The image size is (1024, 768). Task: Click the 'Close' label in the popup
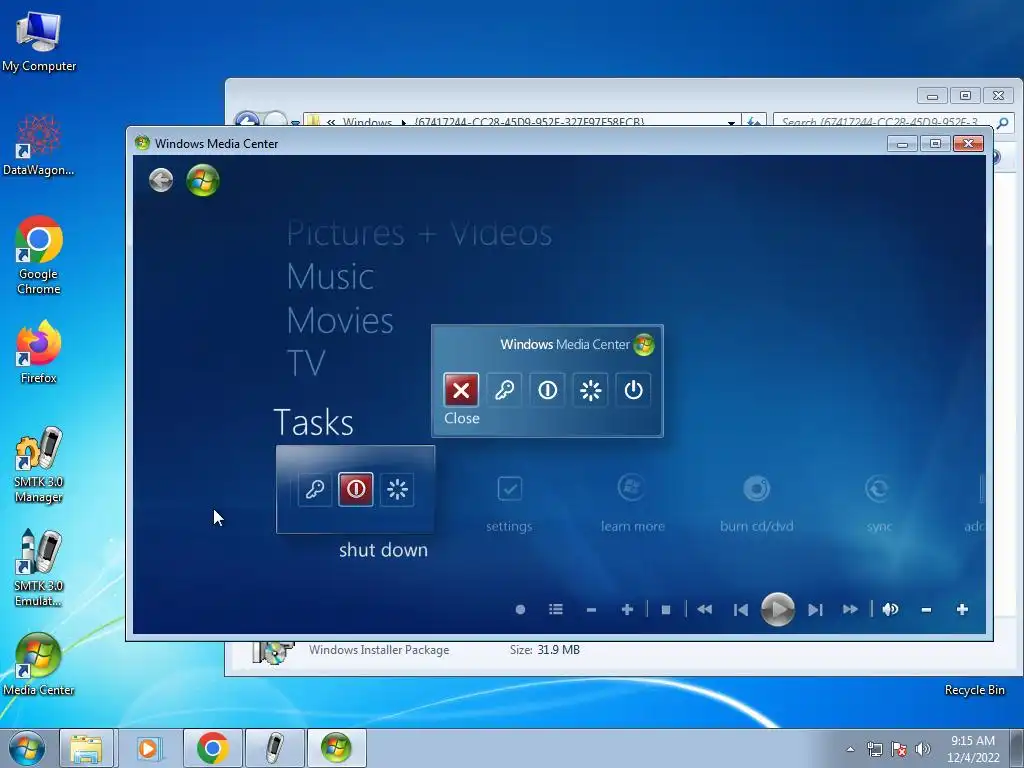(462, 418)
